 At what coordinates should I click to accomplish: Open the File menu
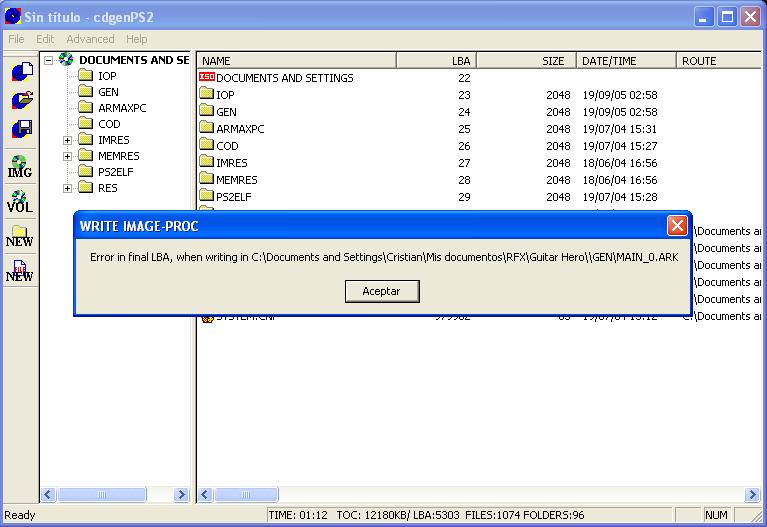(x=16, y=39)
